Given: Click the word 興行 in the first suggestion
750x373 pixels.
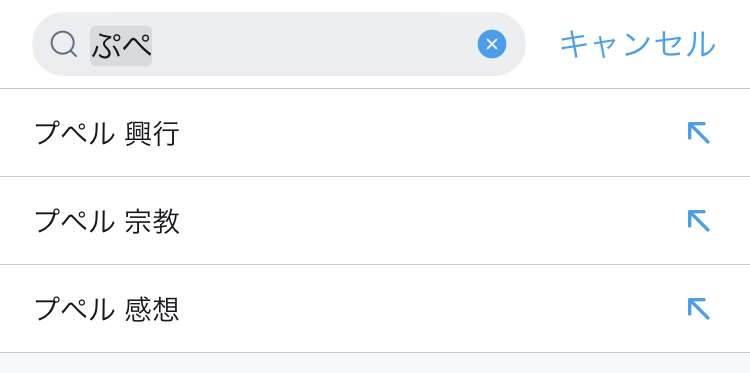Looking at the screenshot, I should coord(152,133).
